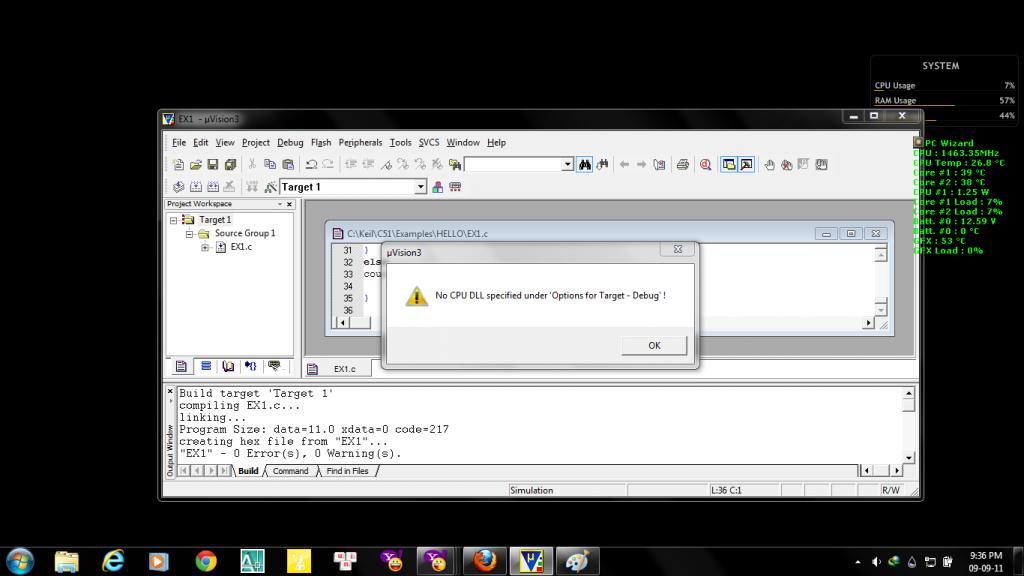Toggle the Project Window toolbar button
The width and height of the screenshot is (1024, 576).
tap(728, 165)
